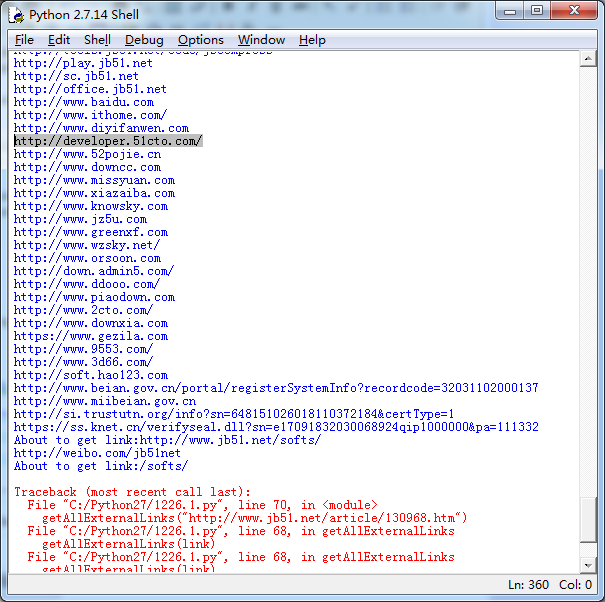Click the line http://office.jb51.net
The width and height of the screenshot is (605, 602).
click(90, 89)
